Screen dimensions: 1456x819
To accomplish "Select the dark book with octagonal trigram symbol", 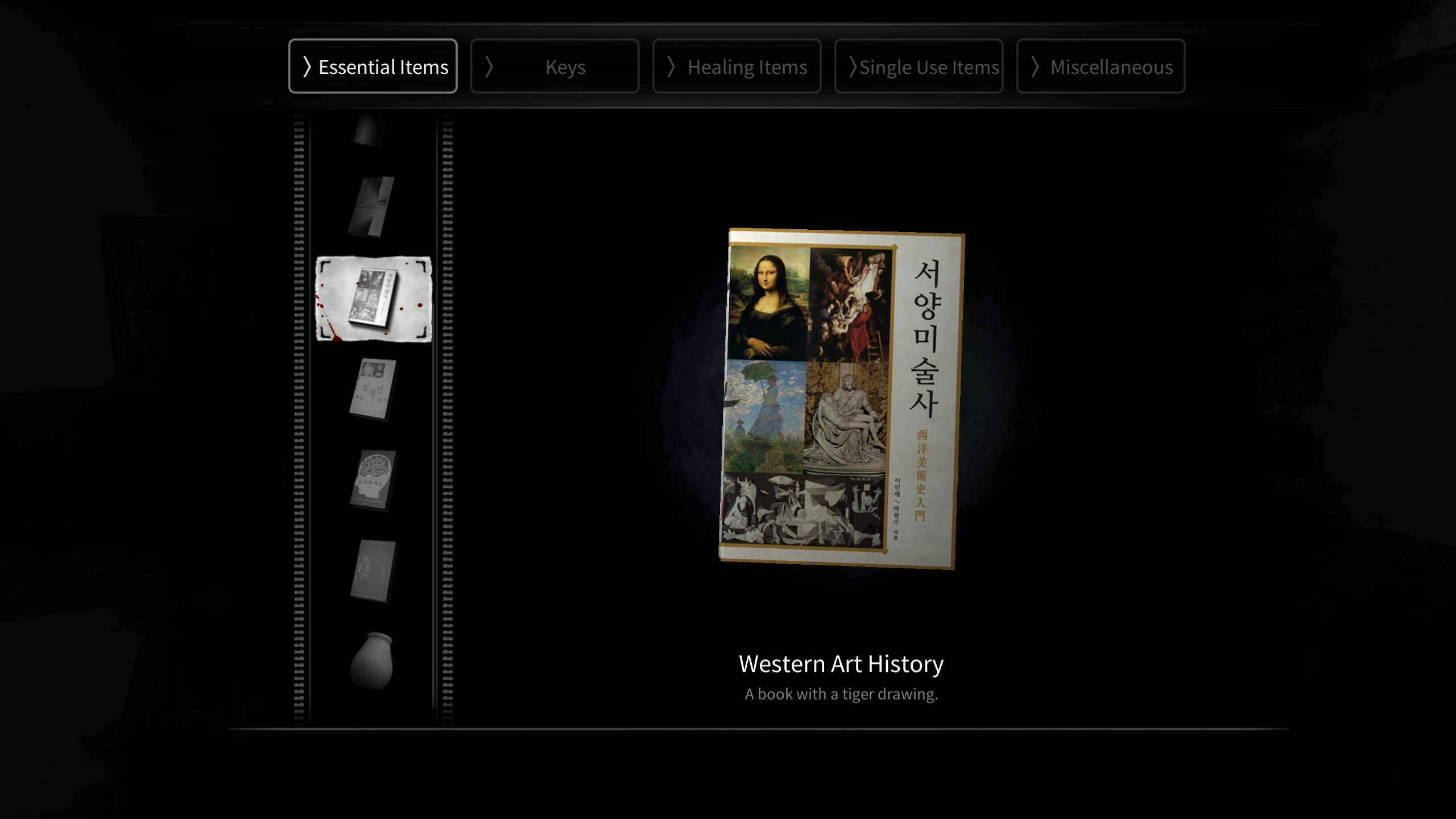I will coord(373,570).
